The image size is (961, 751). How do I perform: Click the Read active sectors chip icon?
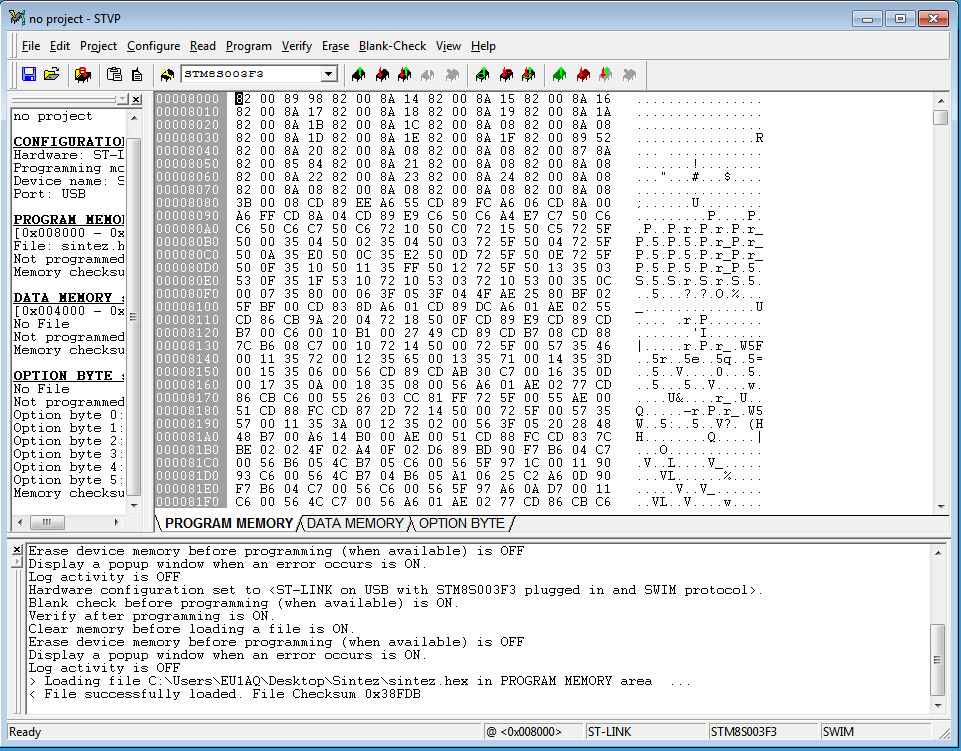(483, 74)
